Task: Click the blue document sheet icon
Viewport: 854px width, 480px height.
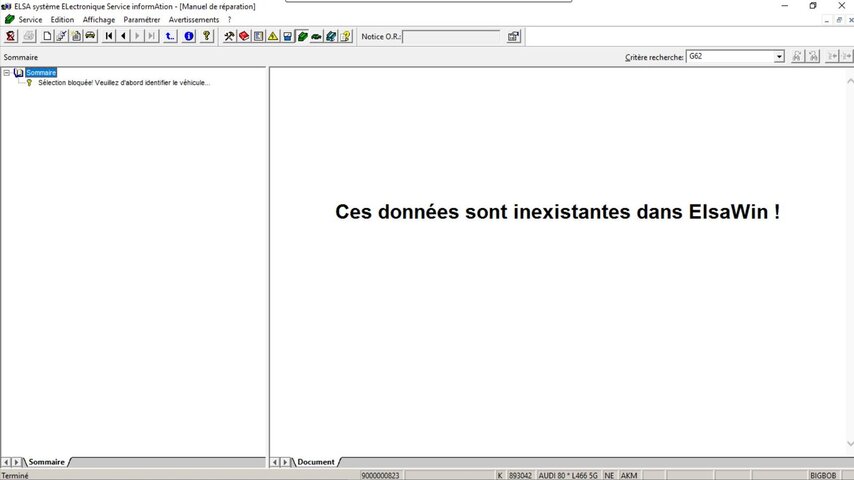Action: (x=258, y=37)
